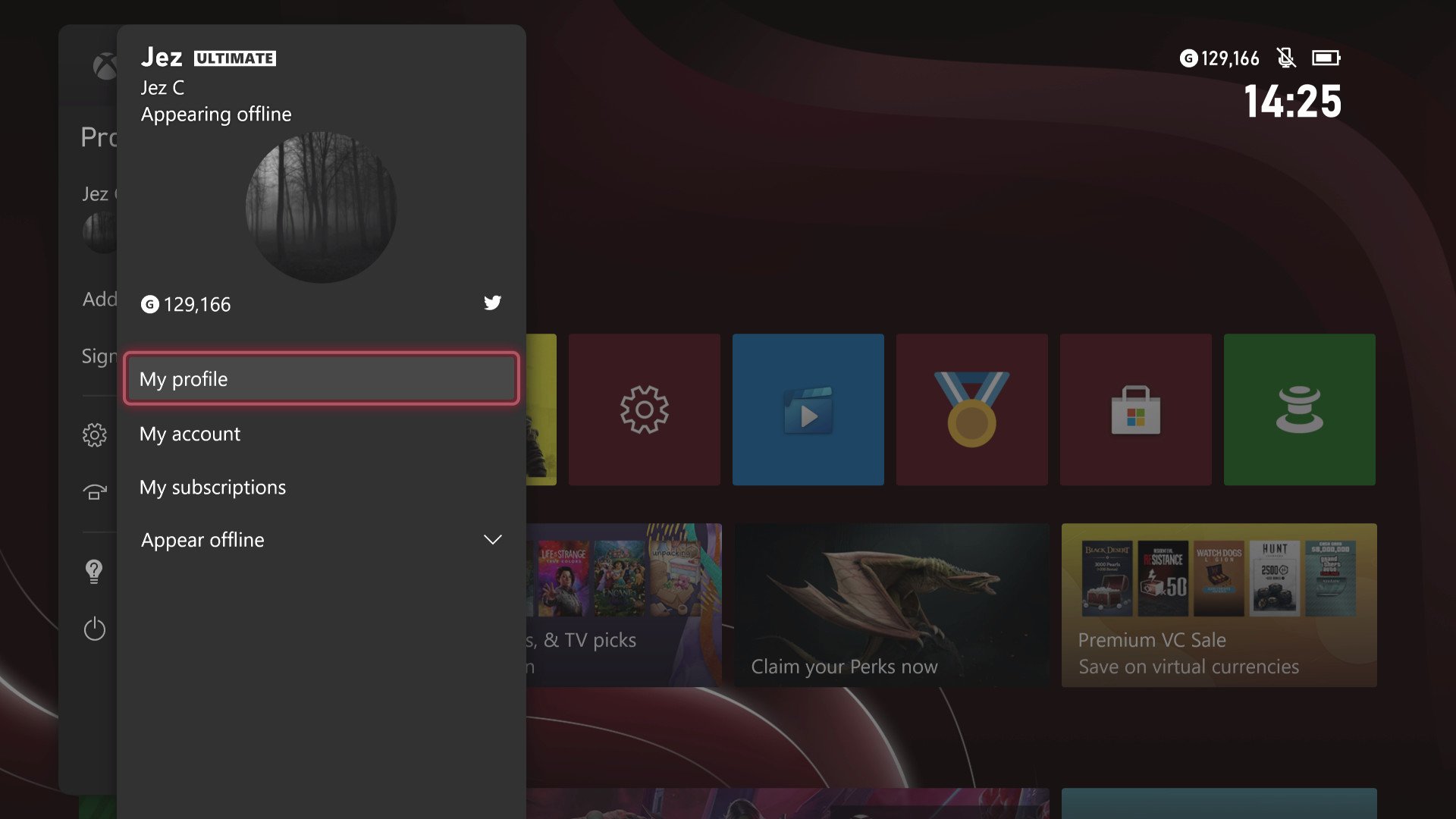Click the Twitter/X social icon

coord(490,302)
